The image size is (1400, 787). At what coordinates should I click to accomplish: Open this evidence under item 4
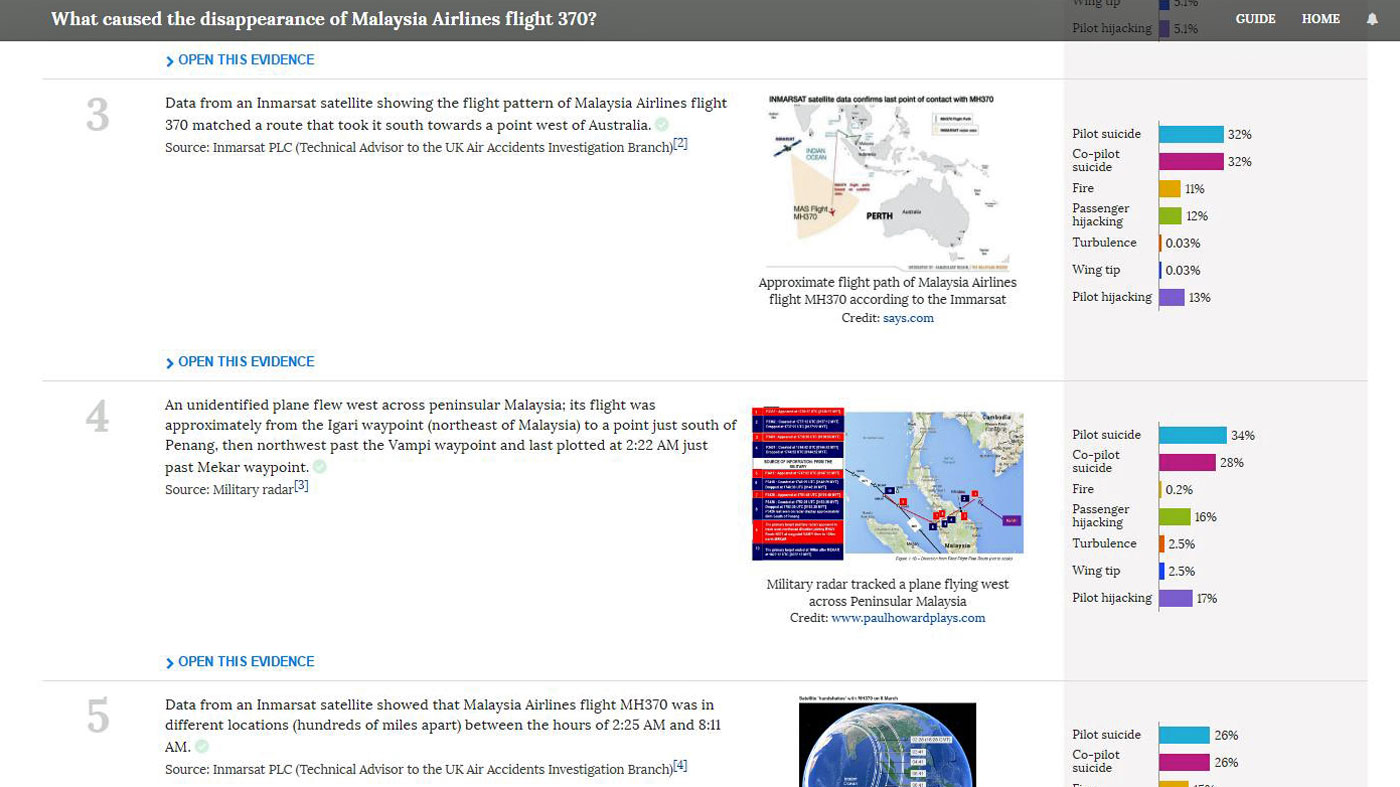[240, 662]
